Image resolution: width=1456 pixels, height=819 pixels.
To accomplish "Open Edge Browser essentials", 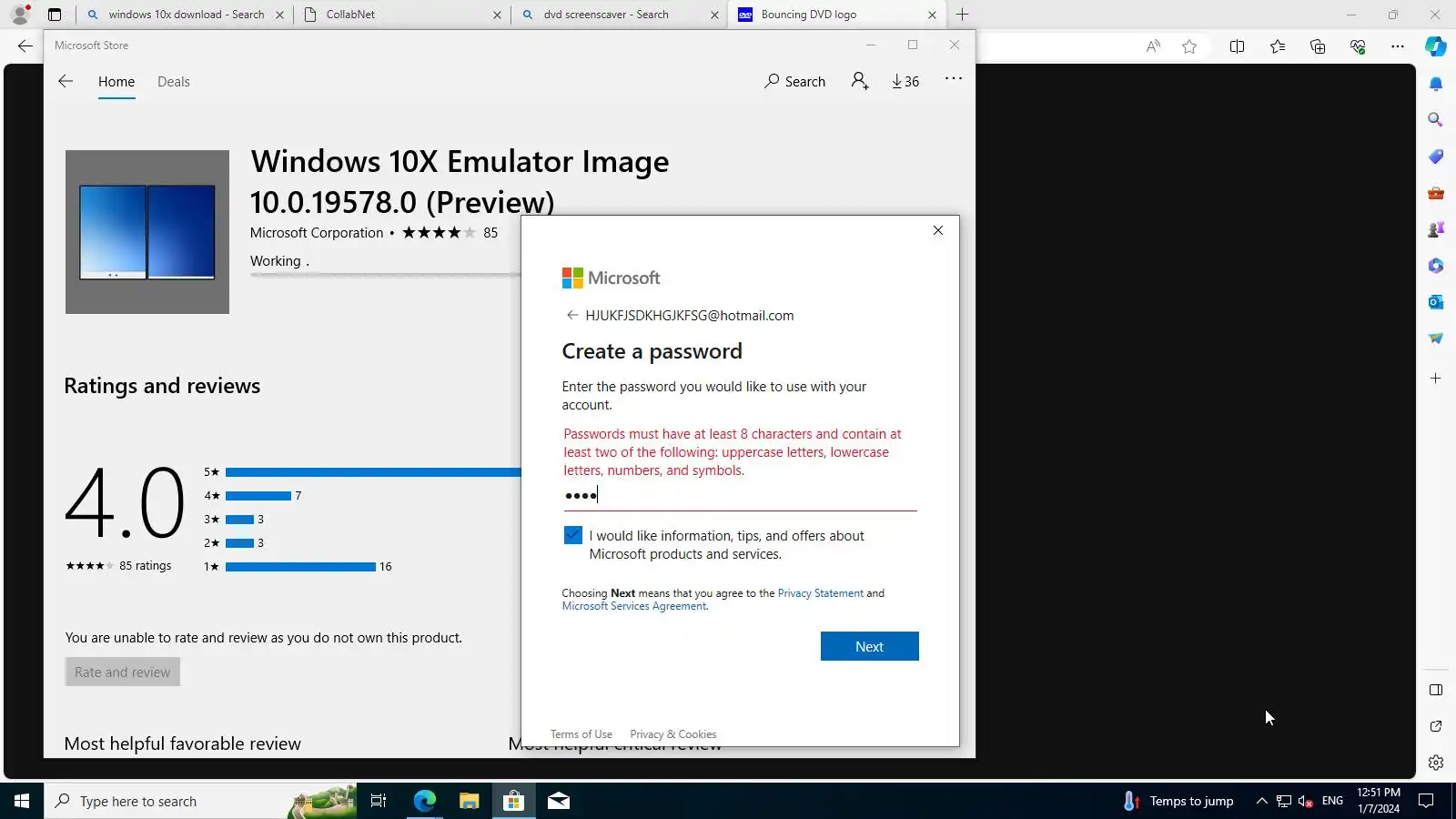I will [1358, 46].
